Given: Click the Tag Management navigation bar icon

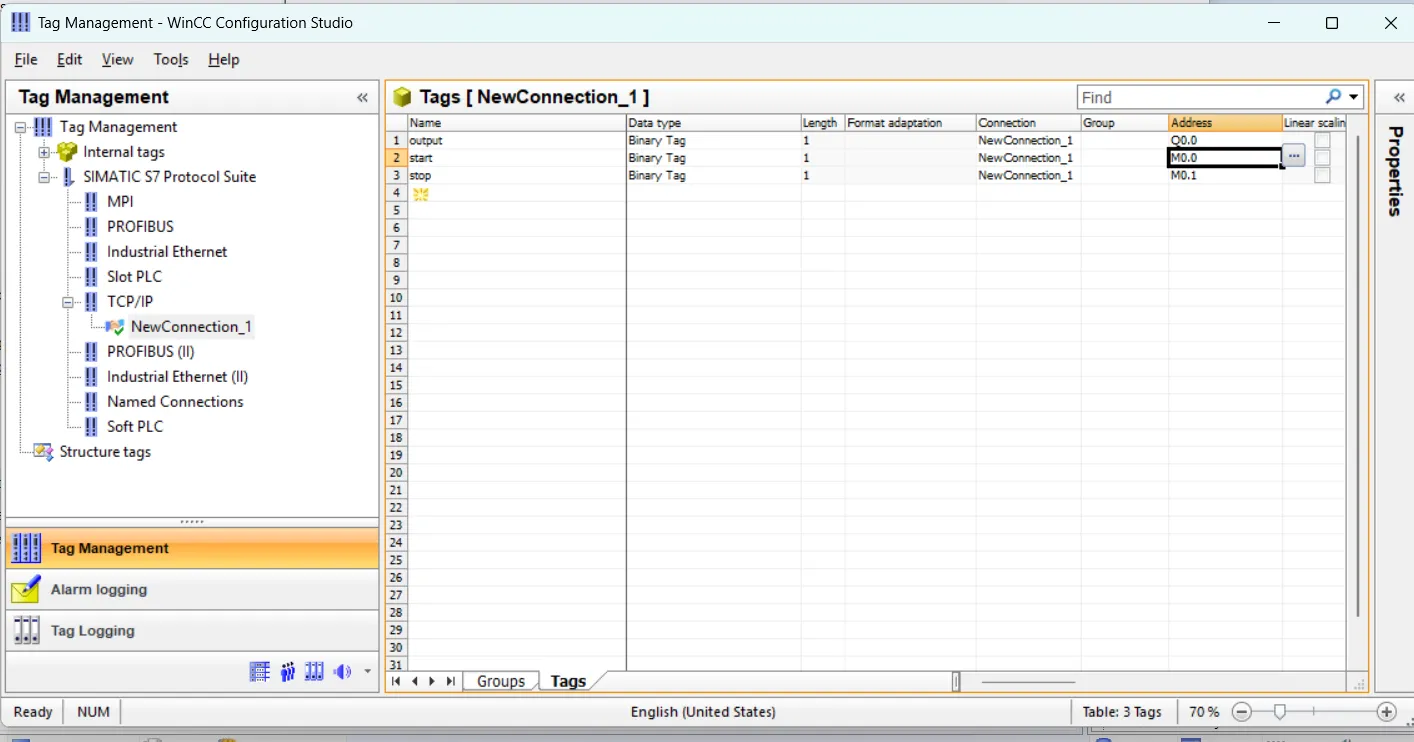Looking at the screenshot, I should tap(27, 548).
